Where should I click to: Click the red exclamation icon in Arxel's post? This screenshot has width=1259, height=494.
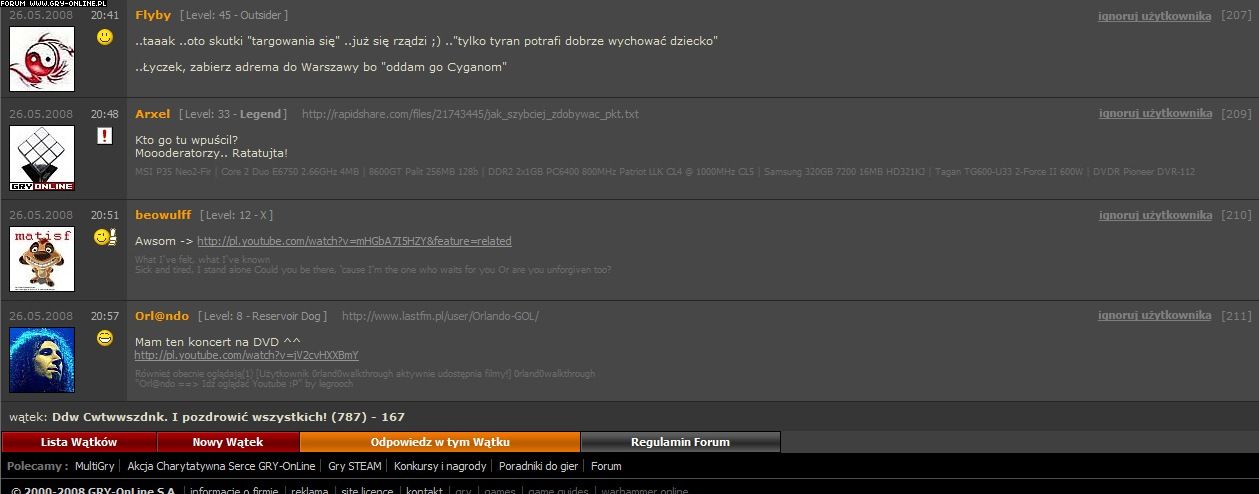(x=105, y=136)
